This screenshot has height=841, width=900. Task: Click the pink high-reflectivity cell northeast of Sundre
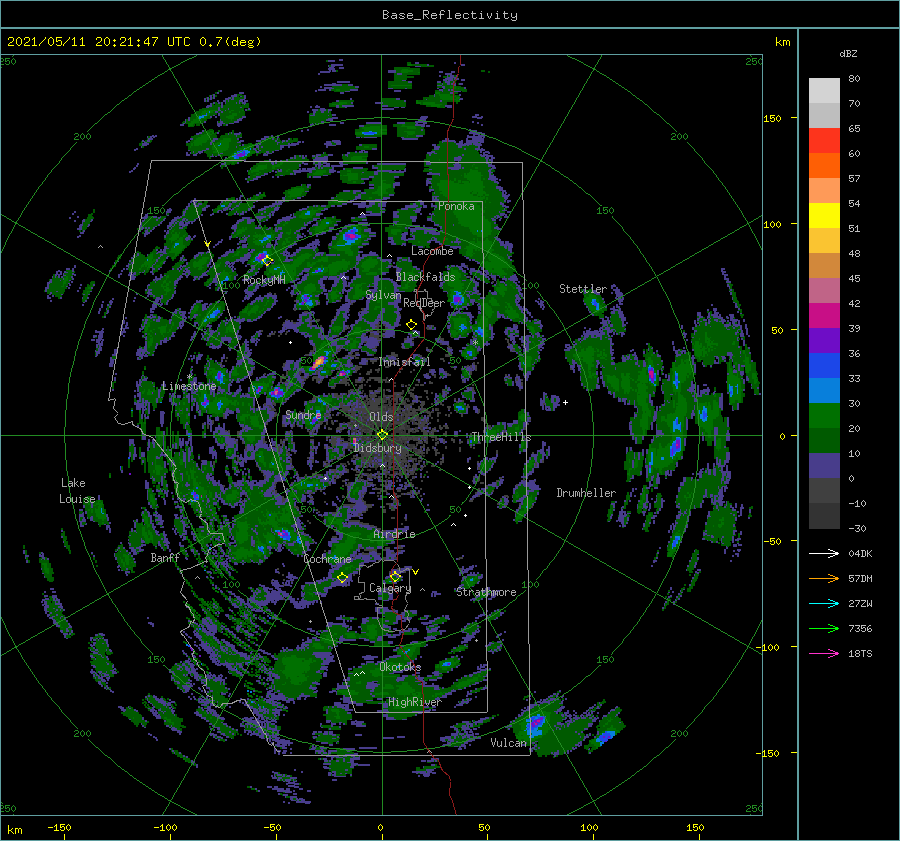click(x=319, y=362)
